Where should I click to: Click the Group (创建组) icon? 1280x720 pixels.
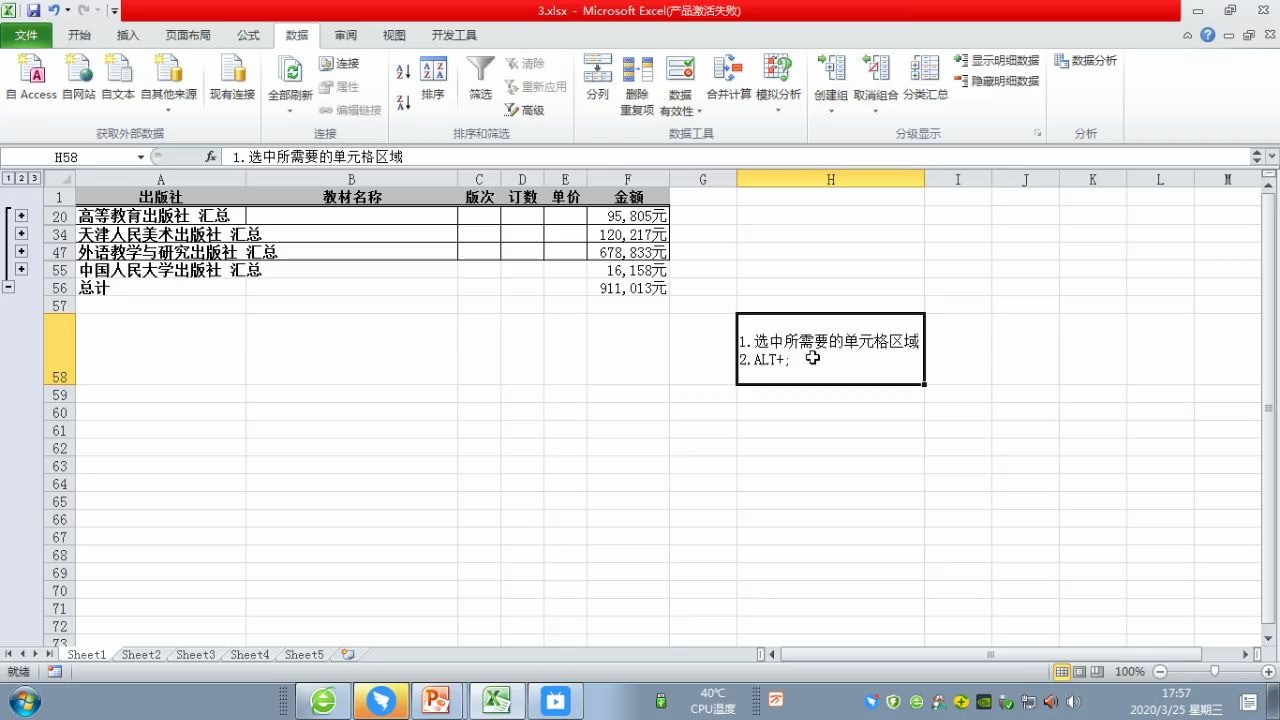[831, 68]
